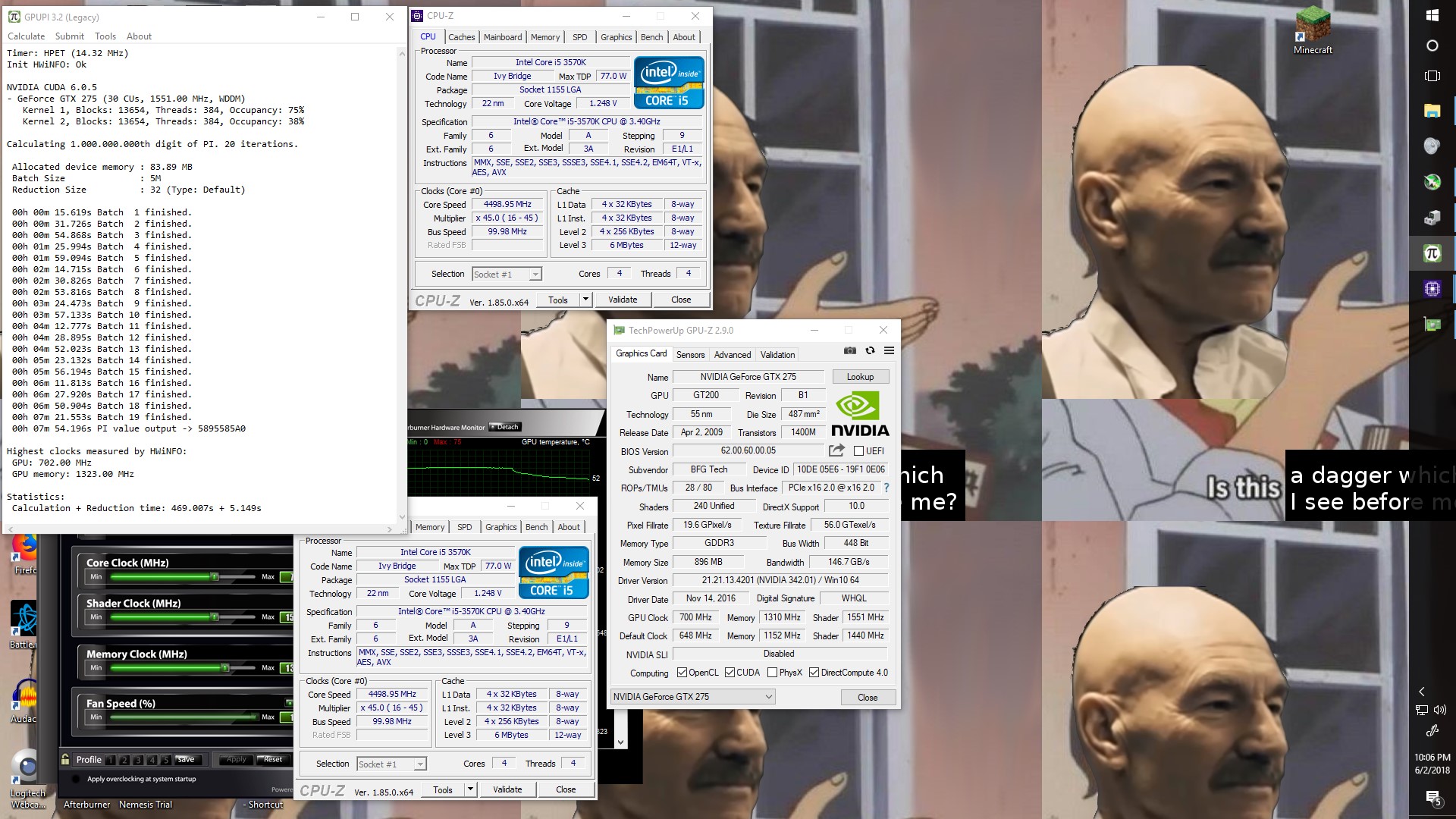Image resolution: width=1456 pixels, height=819 pixels.
Task: Toggle the CUDA checkbox
Action: [x=730, y=673]
